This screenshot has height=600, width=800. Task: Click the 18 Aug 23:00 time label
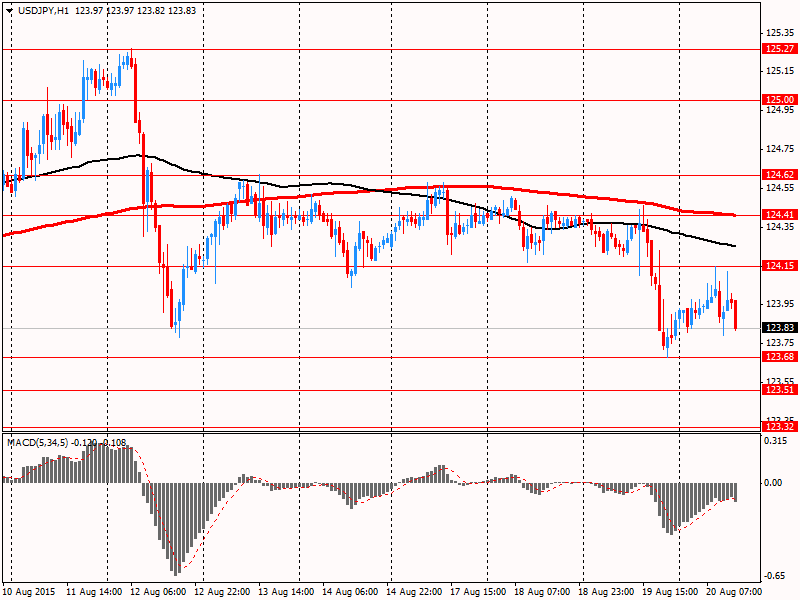click(x=606, y=592)
